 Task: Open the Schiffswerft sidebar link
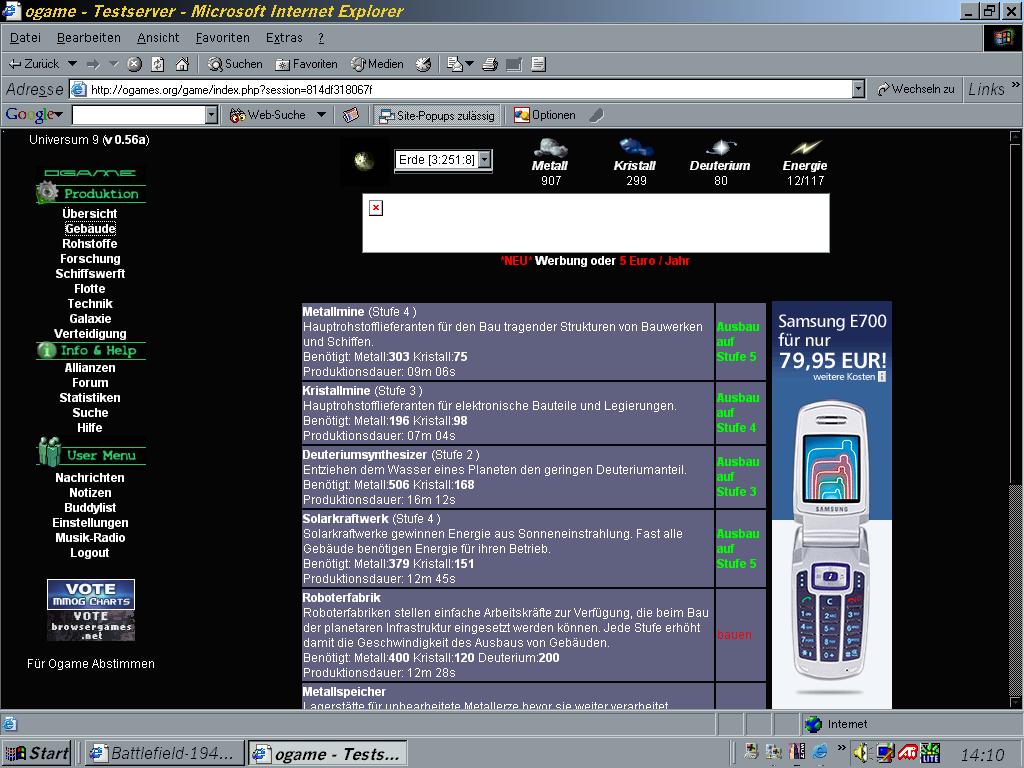[90, 274]
